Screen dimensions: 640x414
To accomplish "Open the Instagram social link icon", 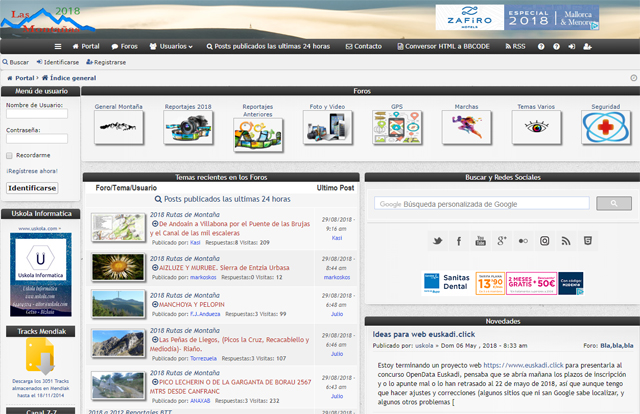I will click(545, 241).
